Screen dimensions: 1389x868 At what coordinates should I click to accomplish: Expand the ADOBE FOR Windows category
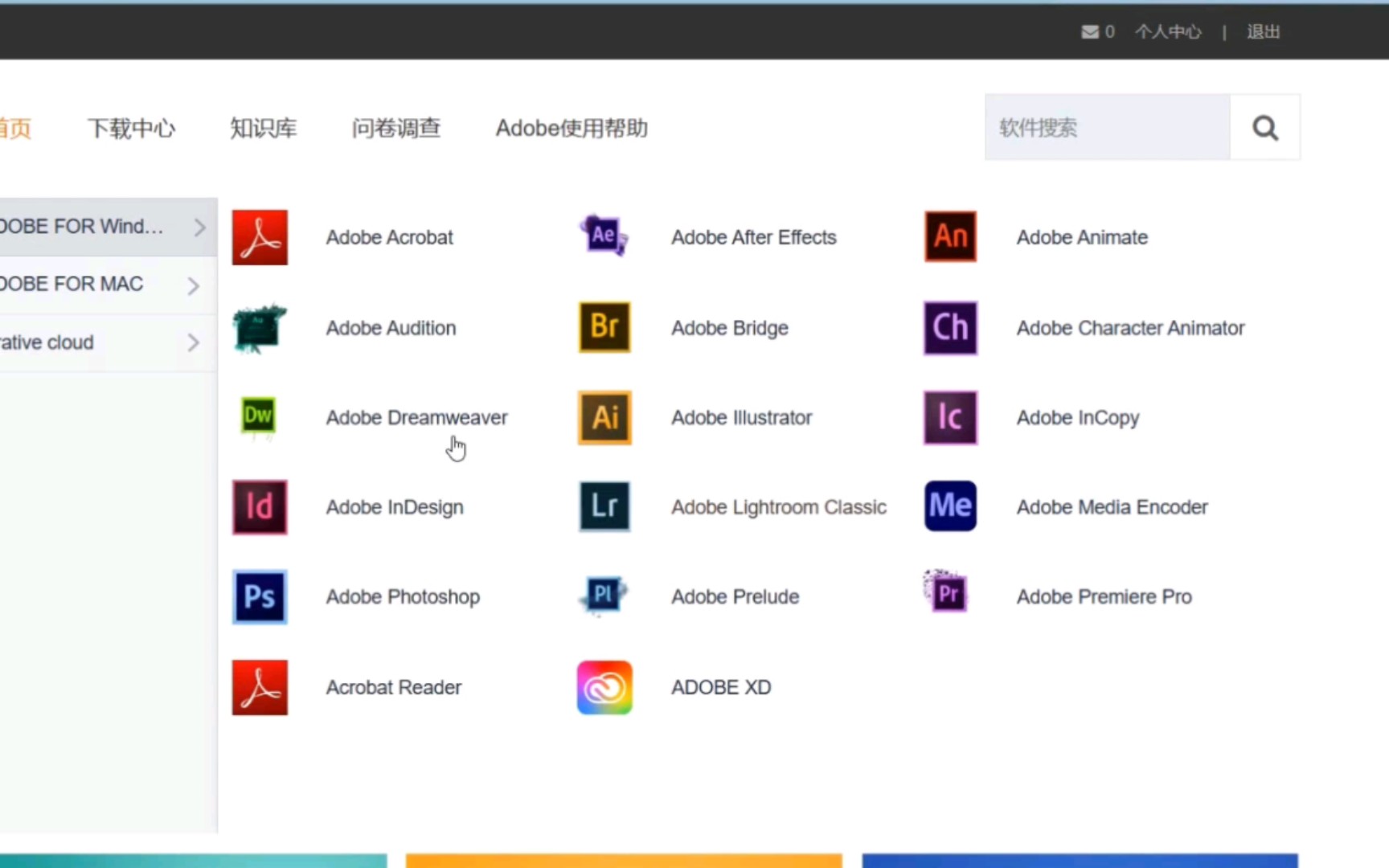(96, 227)
